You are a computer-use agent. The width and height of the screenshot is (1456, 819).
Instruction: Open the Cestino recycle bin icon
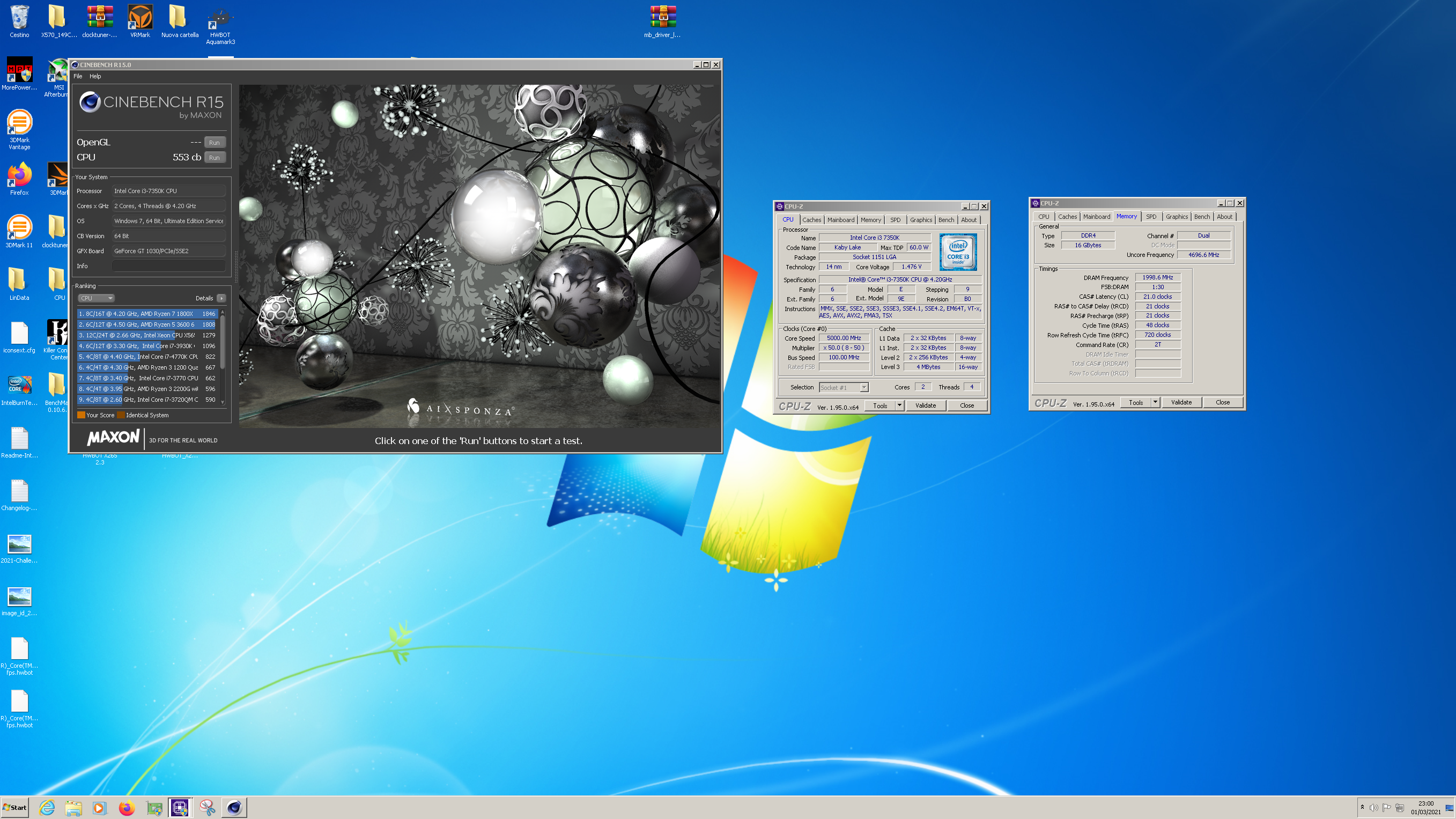pyautogui.click(x=19, y=21)
